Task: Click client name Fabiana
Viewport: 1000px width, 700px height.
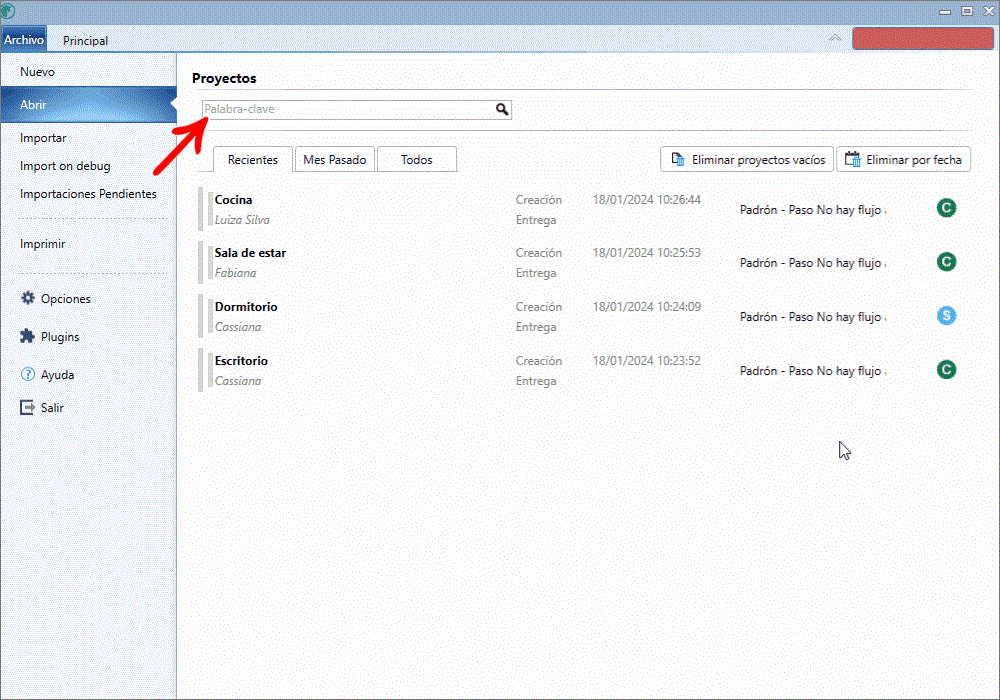Action: point(235,273)
